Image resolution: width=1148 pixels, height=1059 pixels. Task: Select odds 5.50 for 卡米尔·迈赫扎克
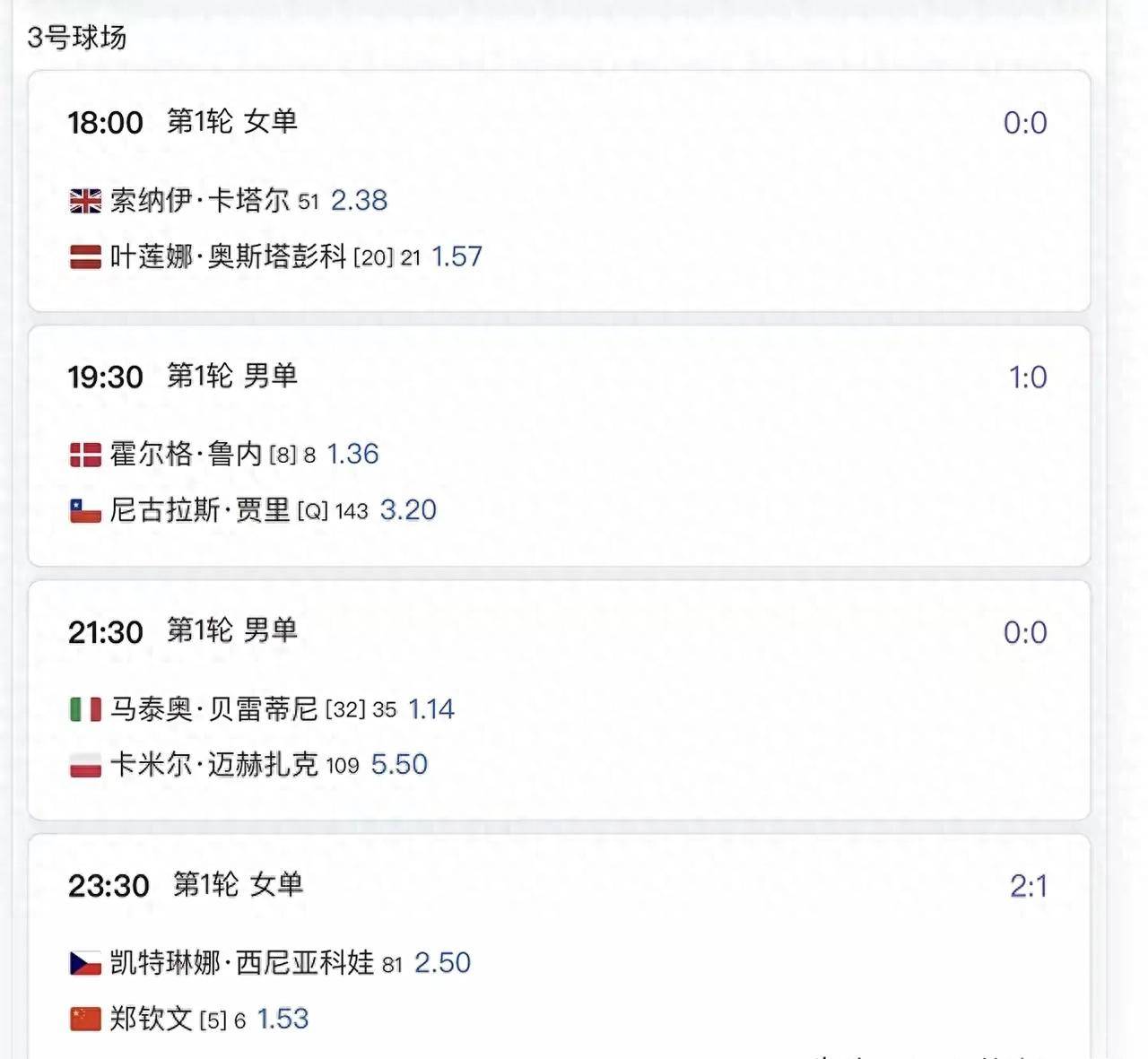click(x=399, y=764)
